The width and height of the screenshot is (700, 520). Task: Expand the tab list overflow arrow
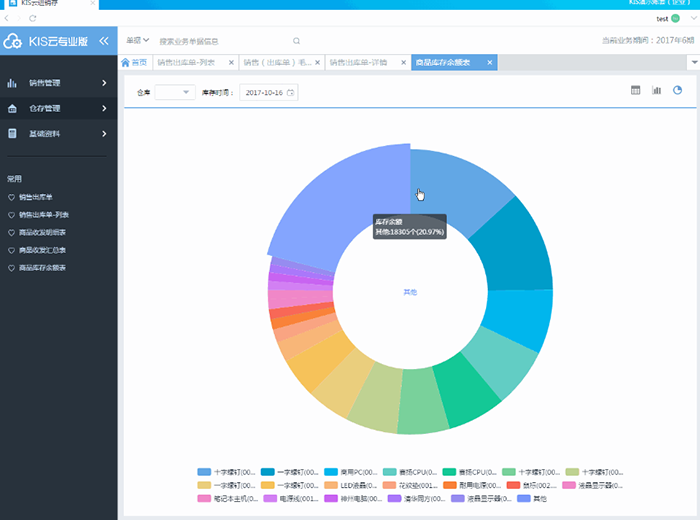coord(693,62)
